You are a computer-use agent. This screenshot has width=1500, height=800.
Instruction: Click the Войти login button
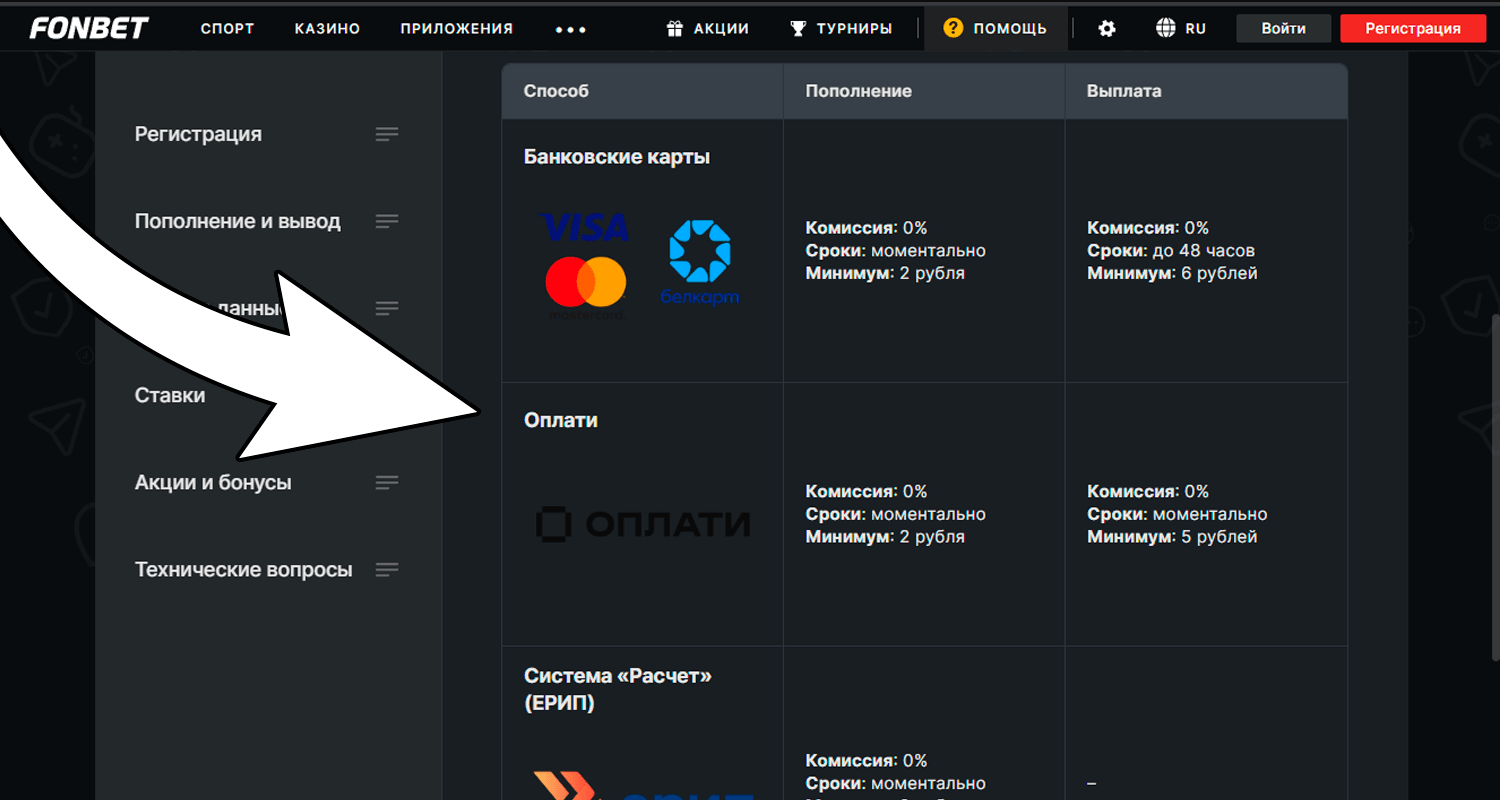pyautogui.click(x=1283, y=28)
